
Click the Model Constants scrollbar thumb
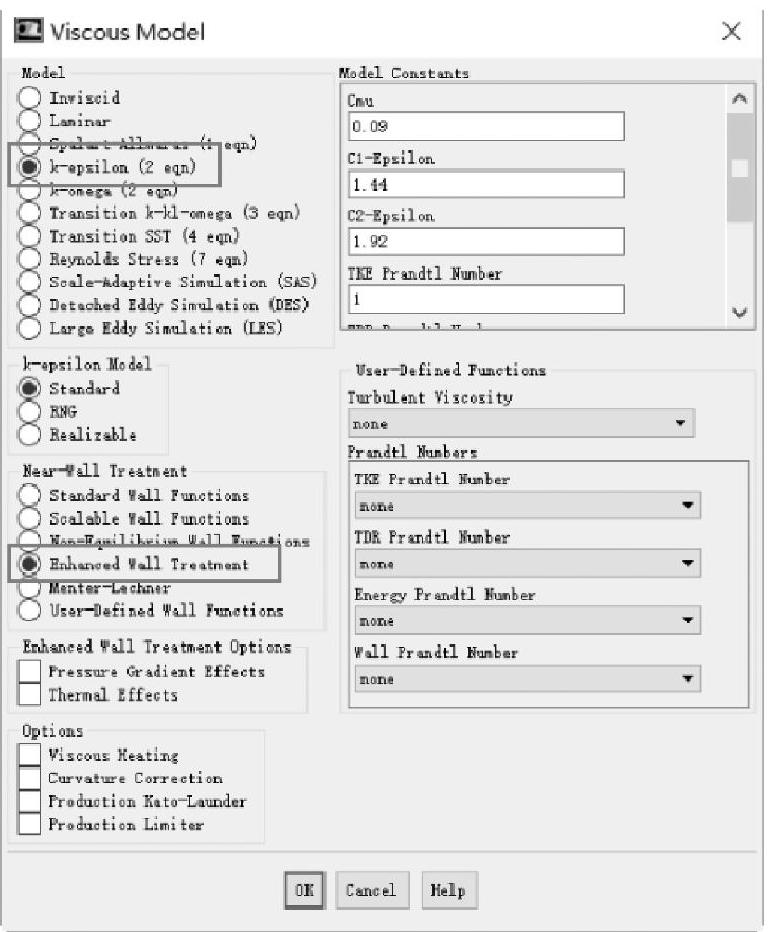coord(740,168)
